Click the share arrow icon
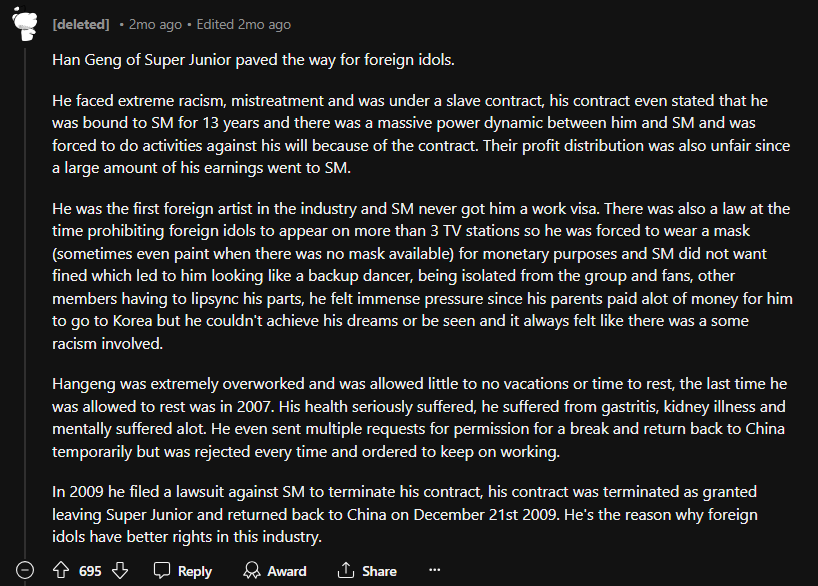The image size is (818, 586). click(x=346, y=570)
